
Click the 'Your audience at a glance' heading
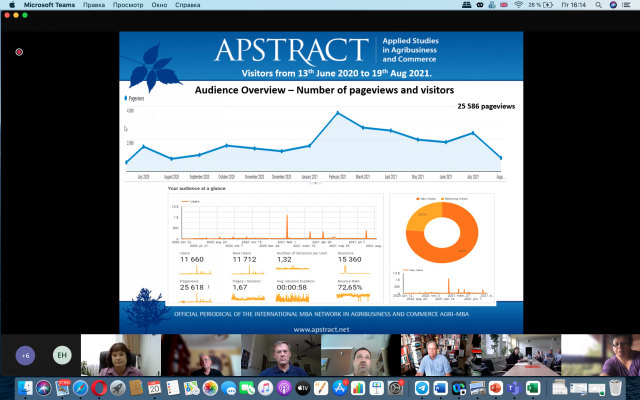coord(196,188)
